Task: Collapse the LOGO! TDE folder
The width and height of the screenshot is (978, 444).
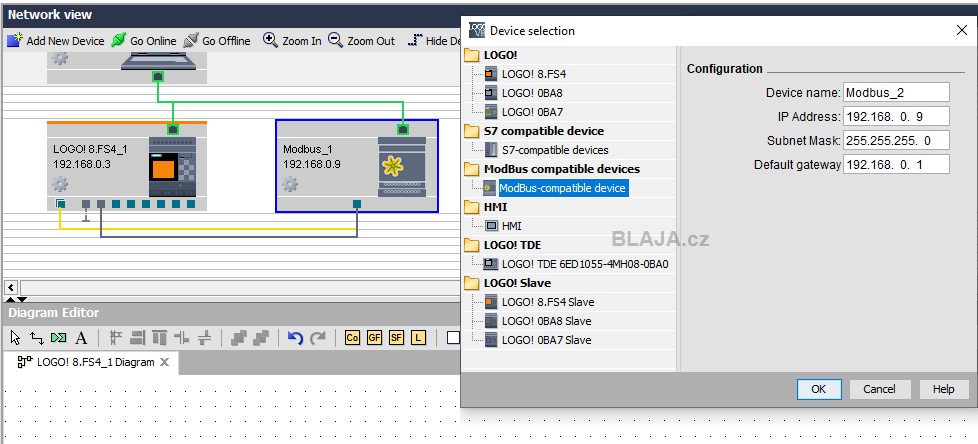Action: (472, 245)
